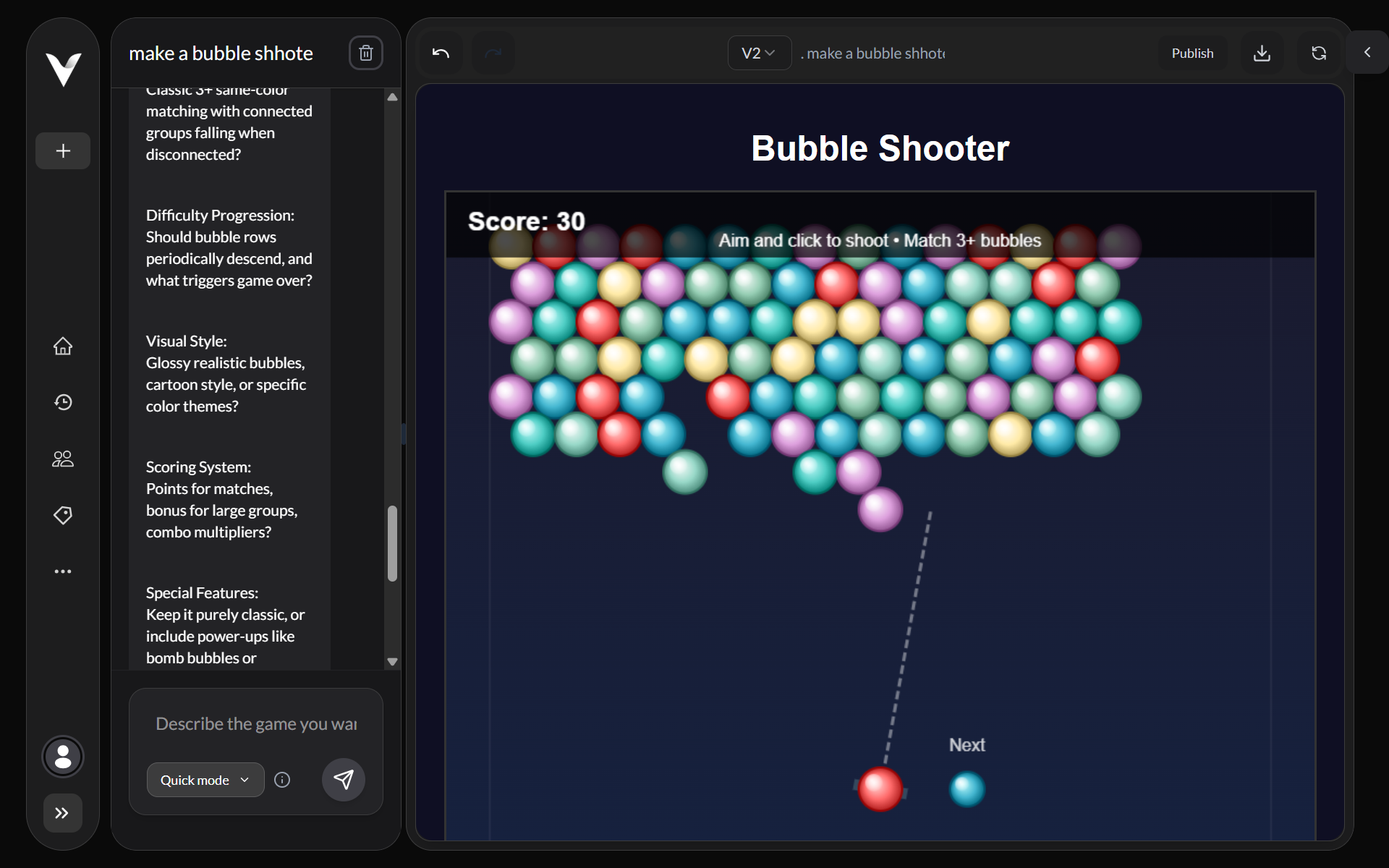
Task: Open the home icon in sidebar
Action: [x=63, y=346]
